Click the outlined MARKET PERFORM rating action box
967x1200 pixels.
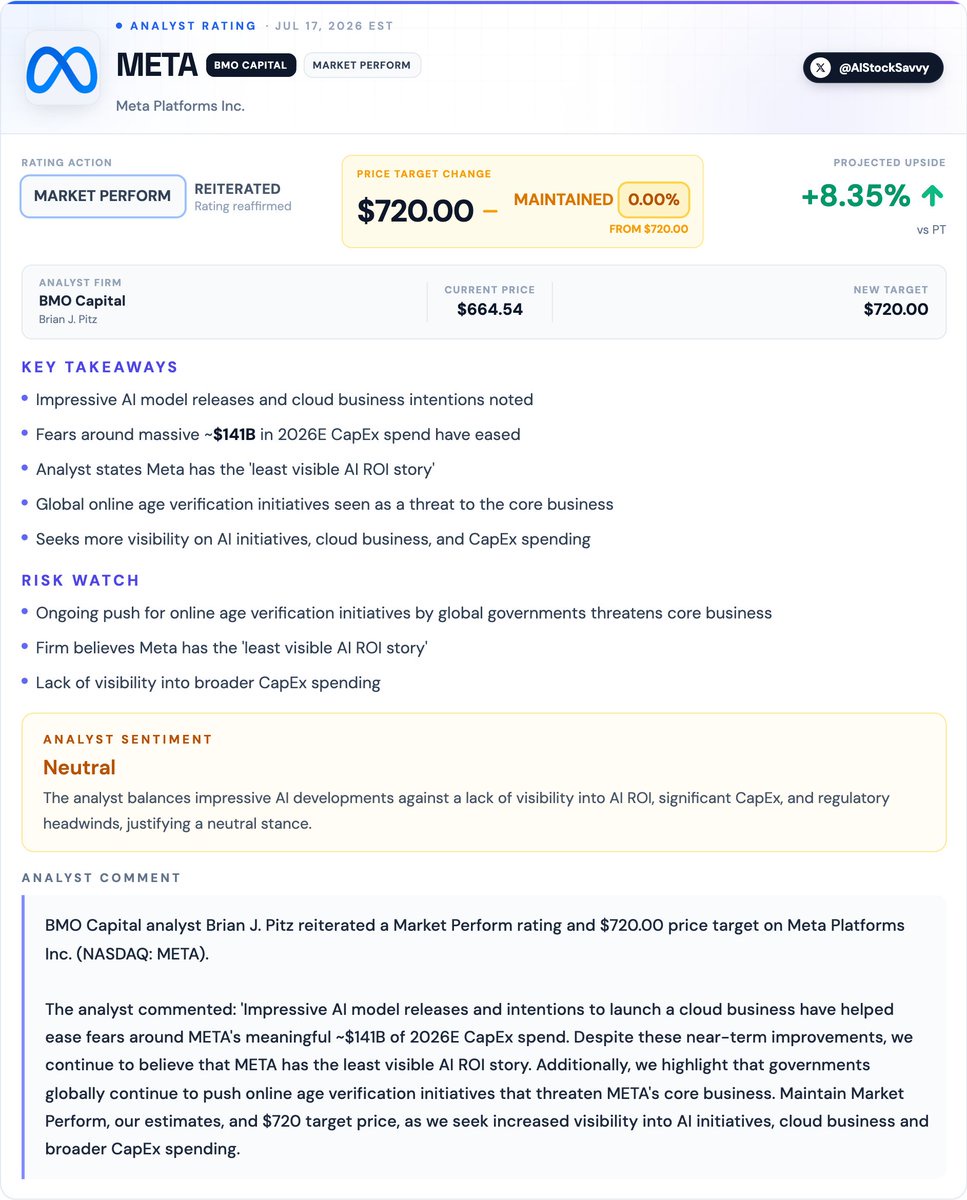click(x=103, y=196)
